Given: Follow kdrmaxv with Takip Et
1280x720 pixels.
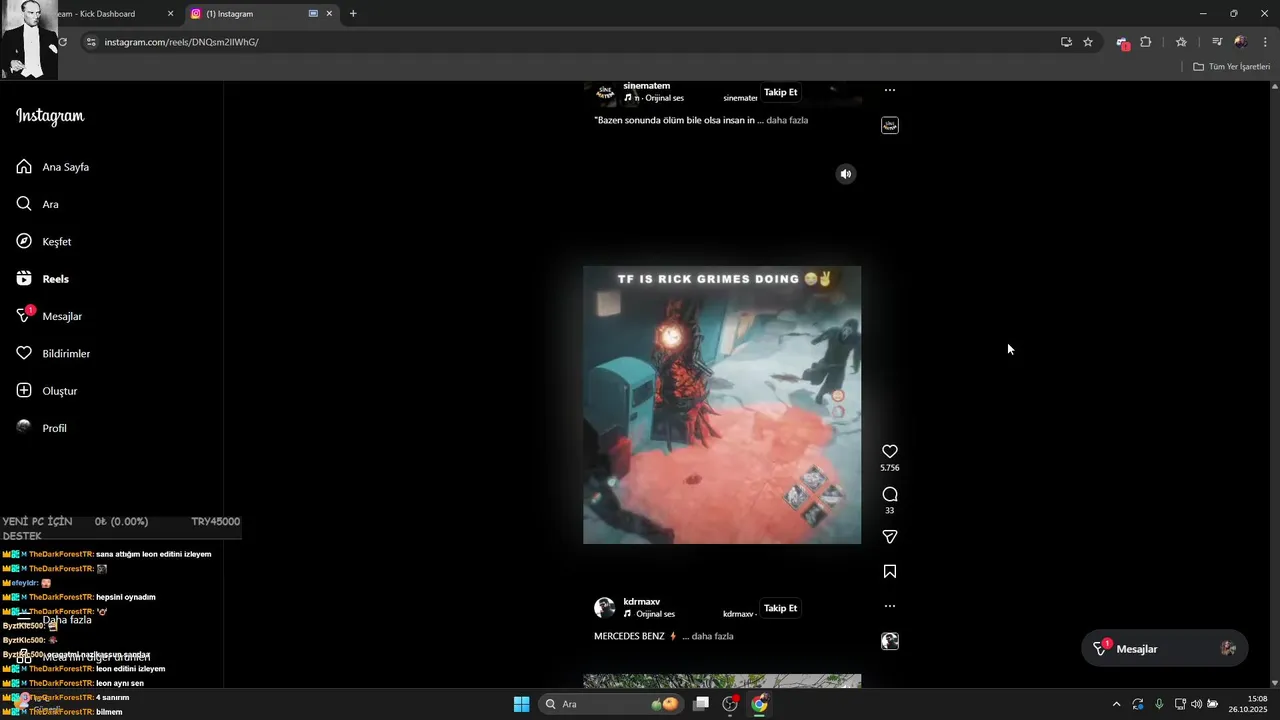Looking at the screenshot, I should click(781, 608).
